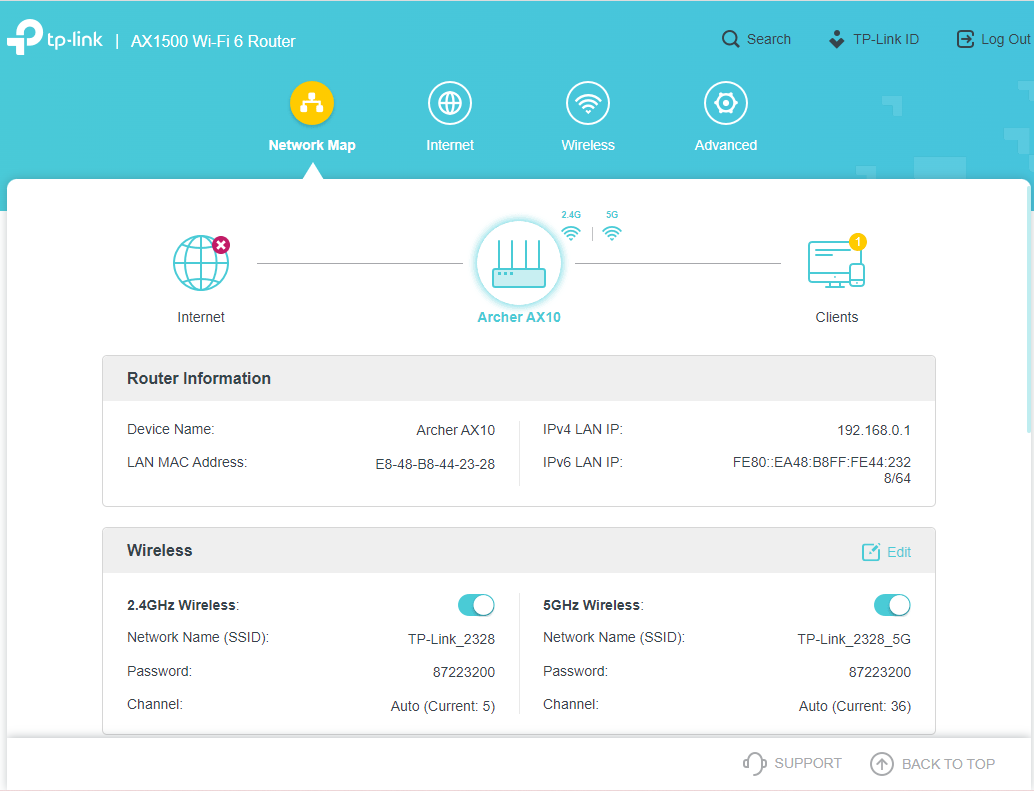1034x791 pixels.
Task: Select the yellow Network Map icon
Action: pyautogui.click(x=312, y=103)
